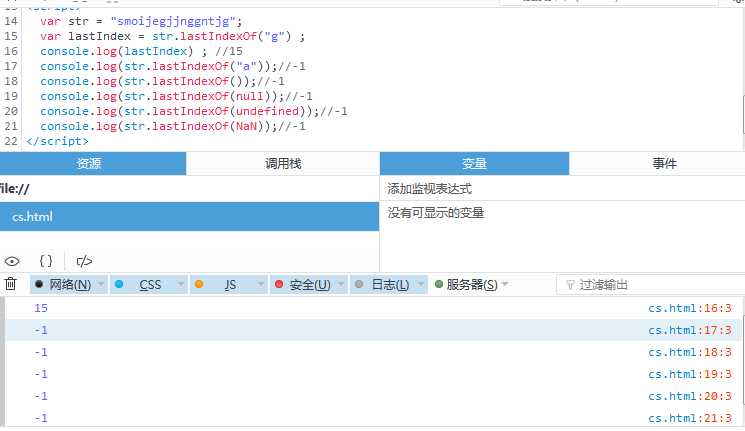
Task: Pretty print source with curly braces icon
Action: coord(46,261)
